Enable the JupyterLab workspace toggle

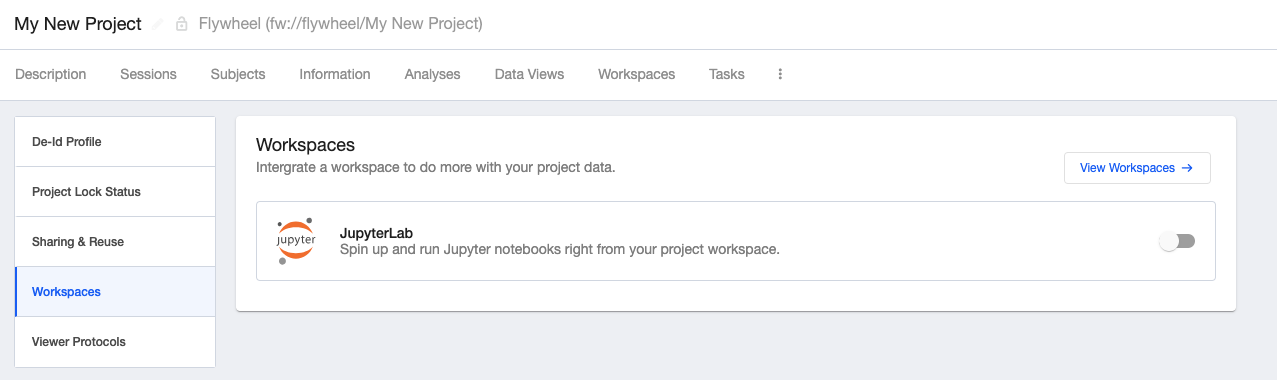pos(1177,241)
